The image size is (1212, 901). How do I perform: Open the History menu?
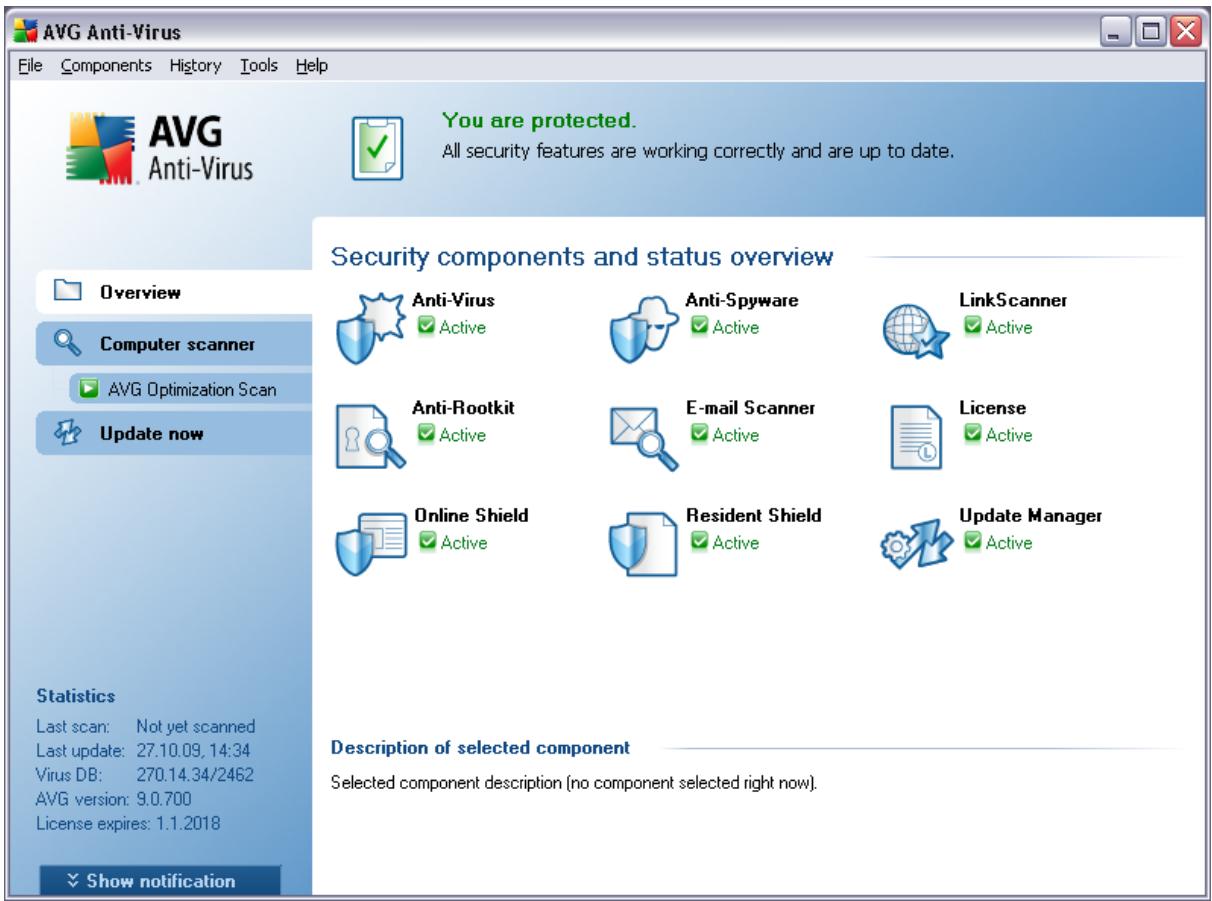tap(196, 67)
